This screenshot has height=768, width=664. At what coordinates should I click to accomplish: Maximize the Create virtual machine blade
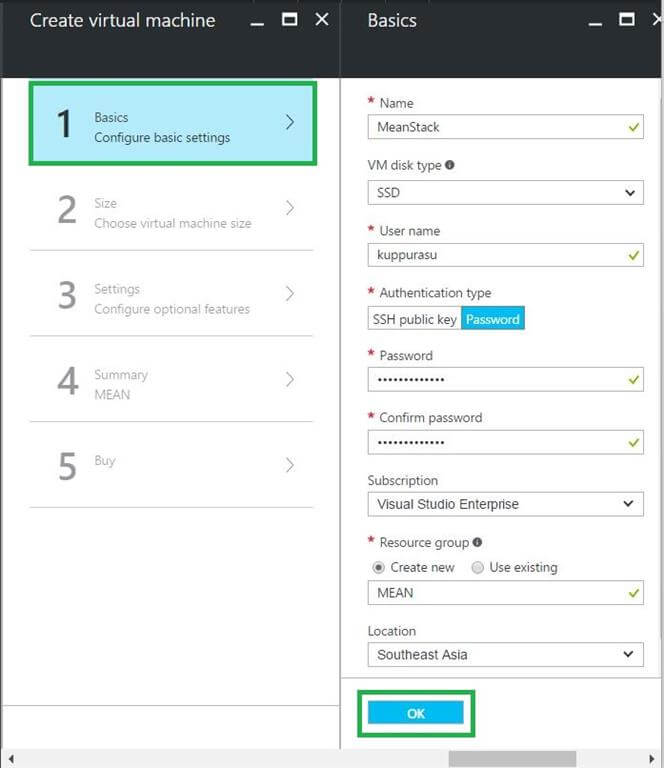290,19
